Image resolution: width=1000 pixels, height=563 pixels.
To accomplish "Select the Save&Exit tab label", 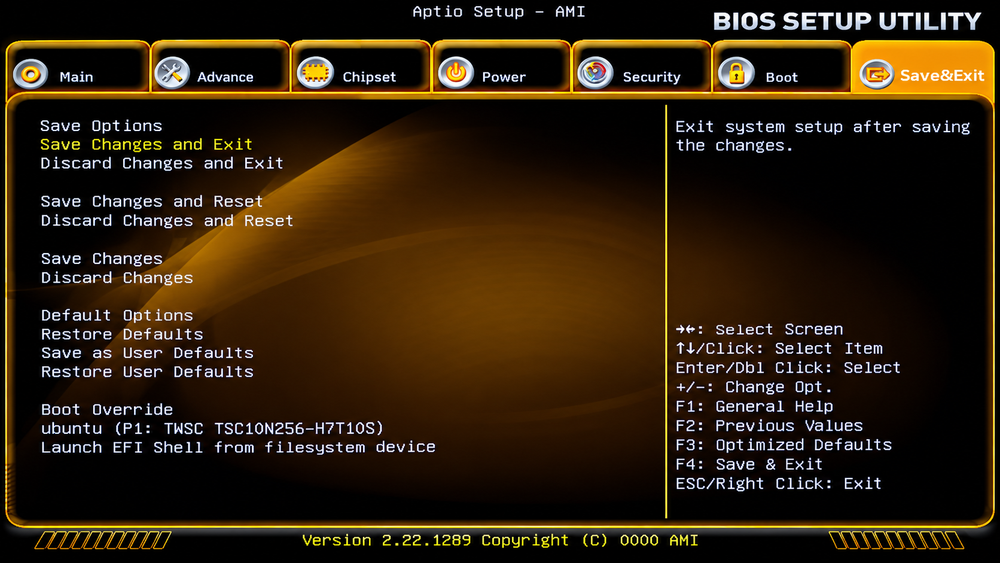I will click(x=942, y=76).
